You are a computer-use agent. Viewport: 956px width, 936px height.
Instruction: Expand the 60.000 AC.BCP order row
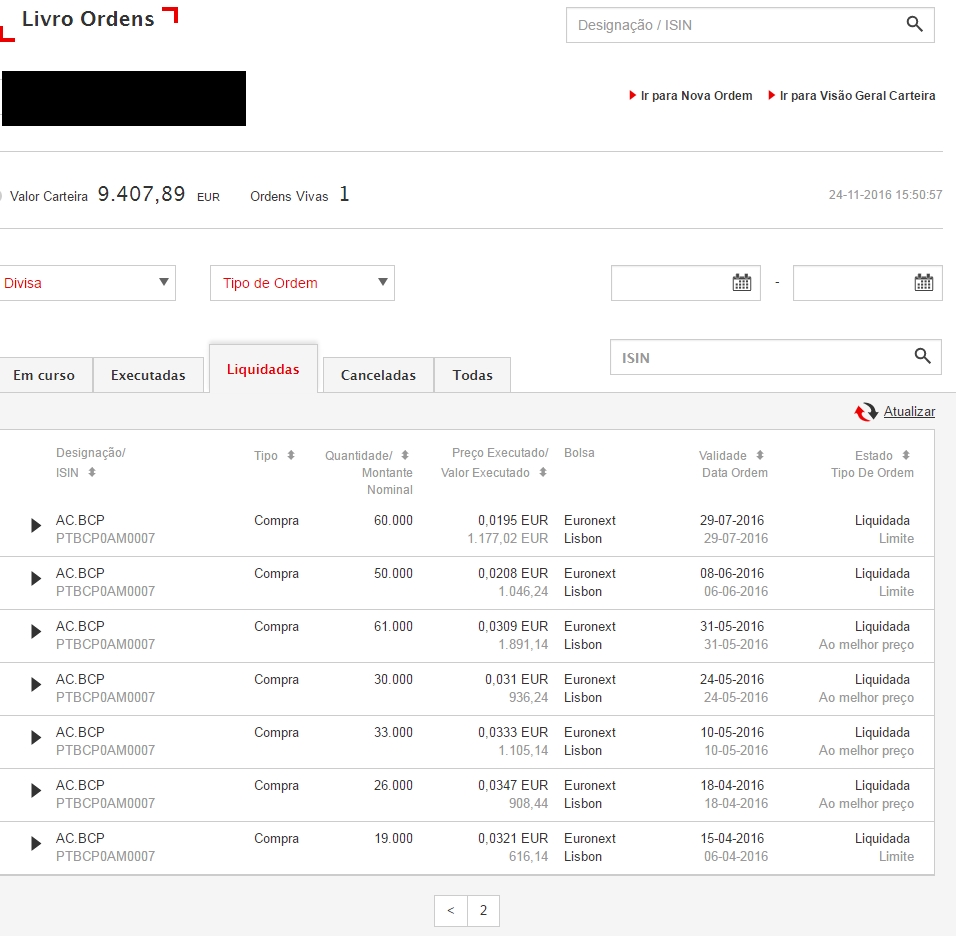(36, 526)
